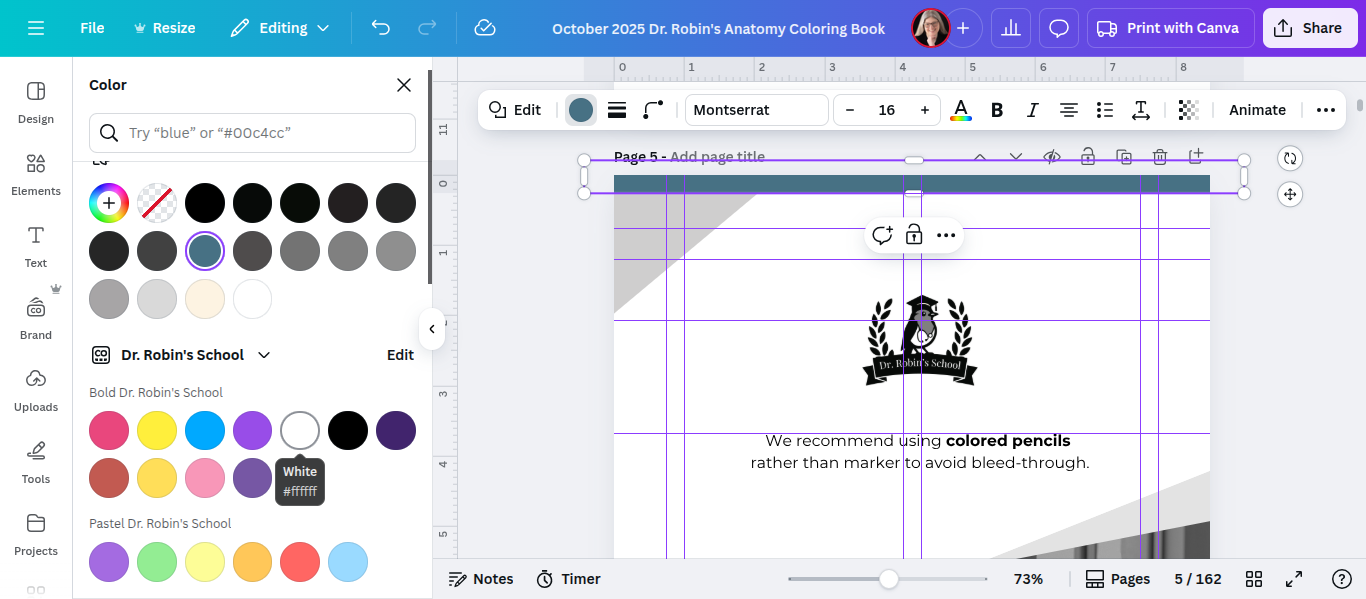
Task: Toggle bold text formatting
Action: point(997,110)
